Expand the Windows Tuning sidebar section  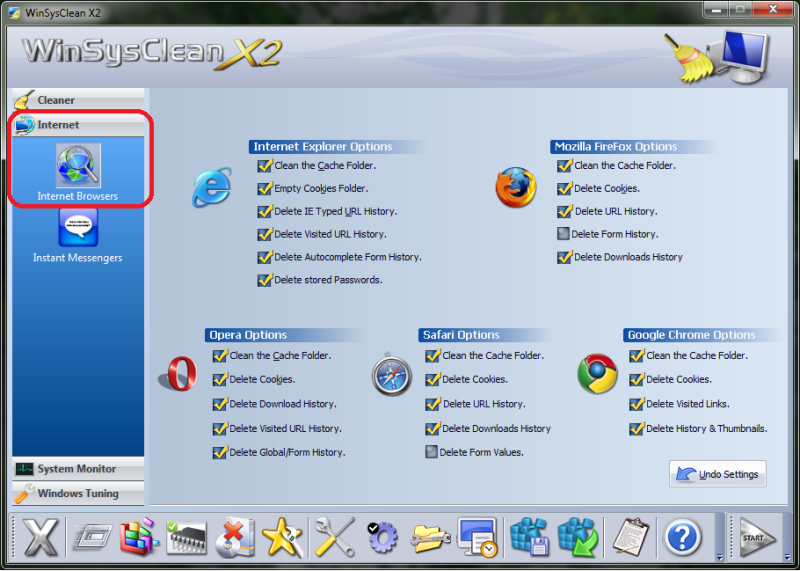click(78, 493)
